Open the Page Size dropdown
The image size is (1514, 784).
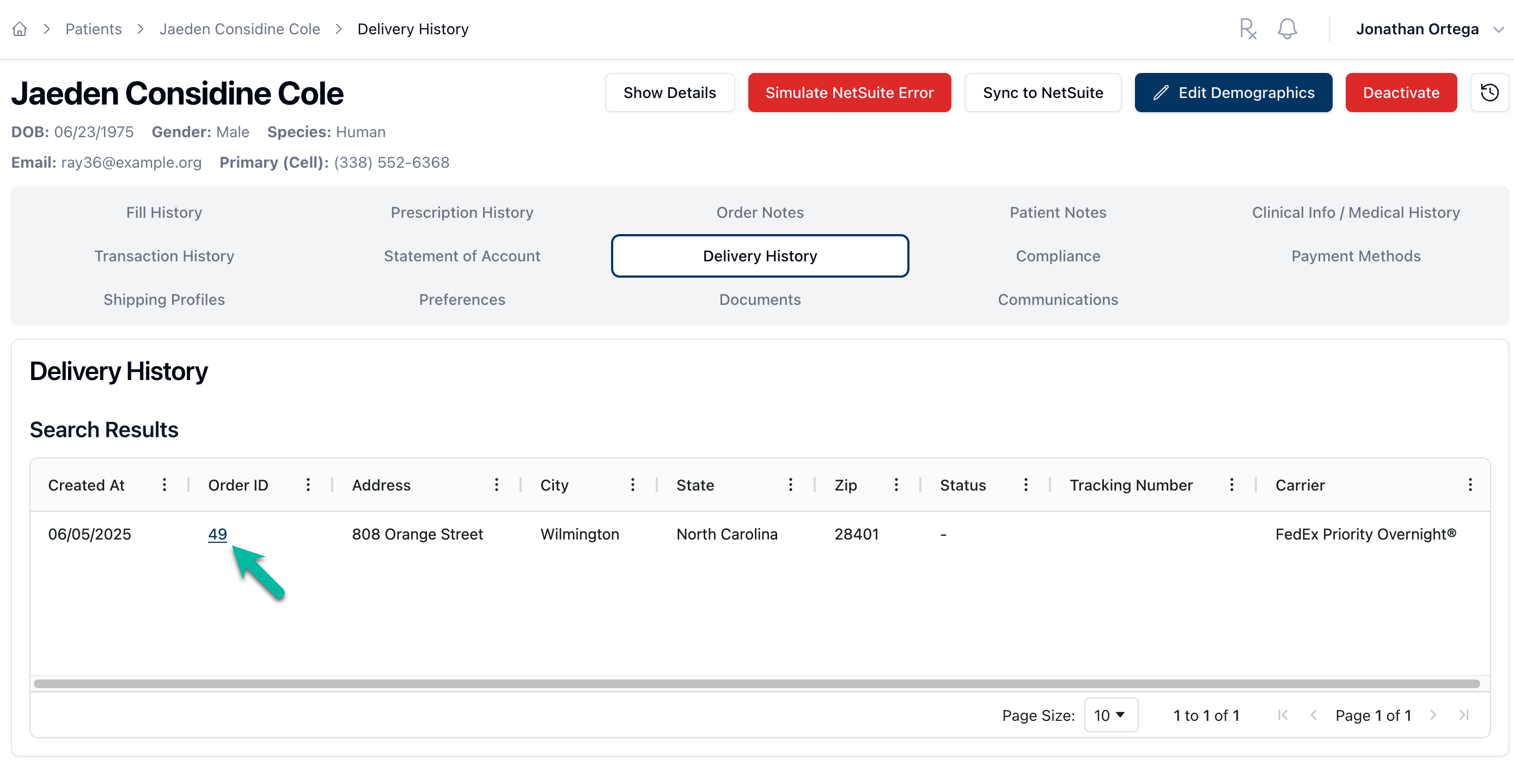(x=1110, y=715)
